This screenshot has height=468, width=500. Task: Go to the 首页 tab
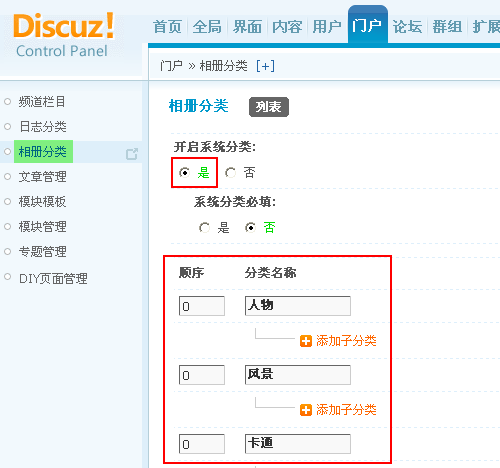click(167, 27)
